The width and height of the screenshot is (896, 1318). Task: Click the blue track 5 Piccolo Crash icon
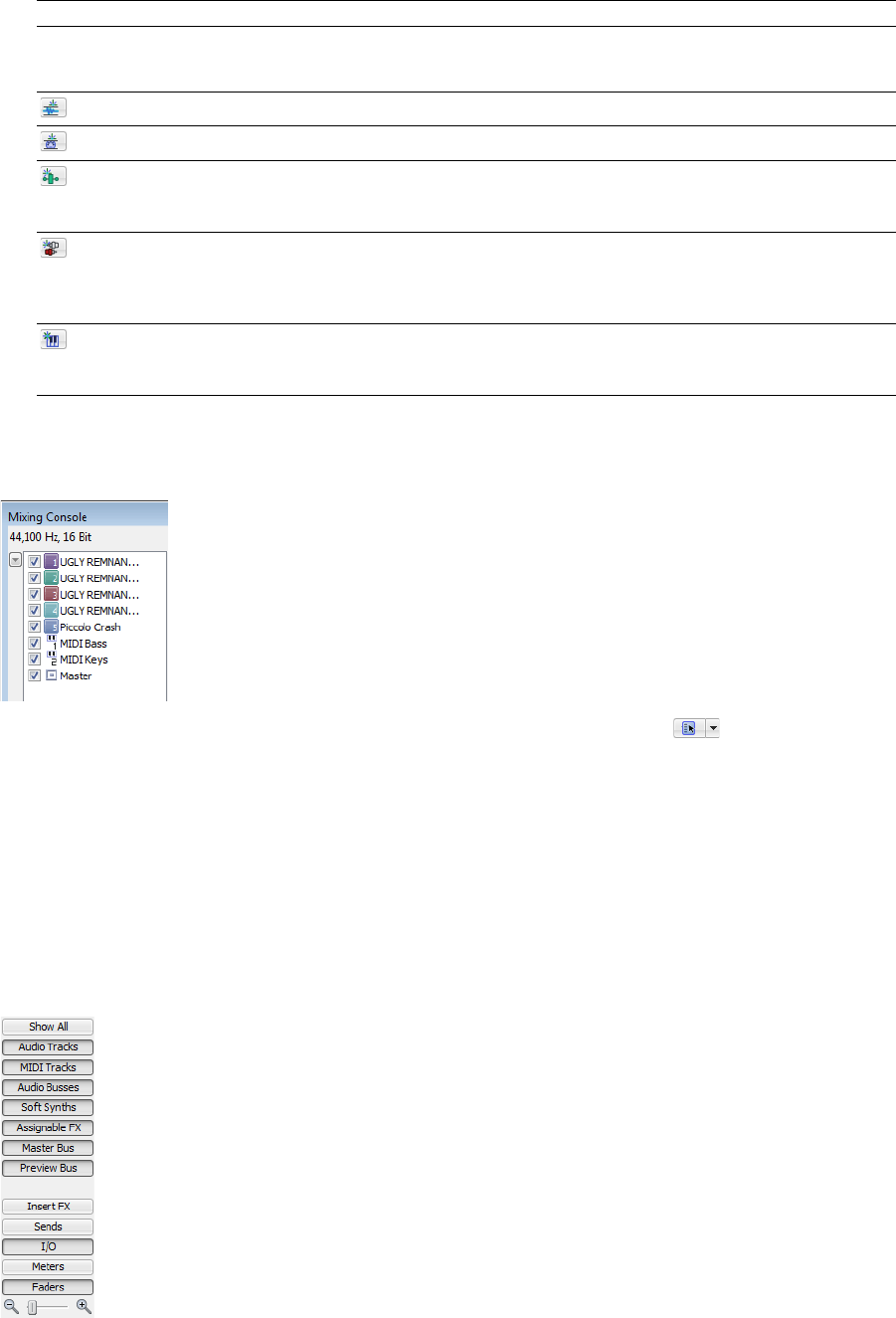pos(52,627)
